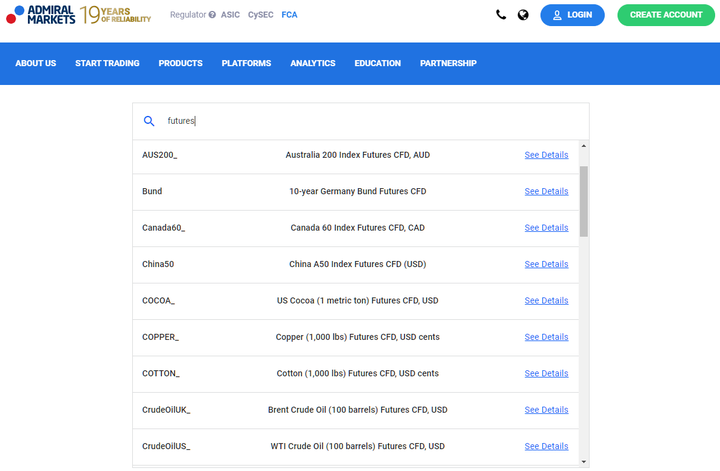Open the START TRADING menu
The image size is (720, 471).
(x=107, y=63)
